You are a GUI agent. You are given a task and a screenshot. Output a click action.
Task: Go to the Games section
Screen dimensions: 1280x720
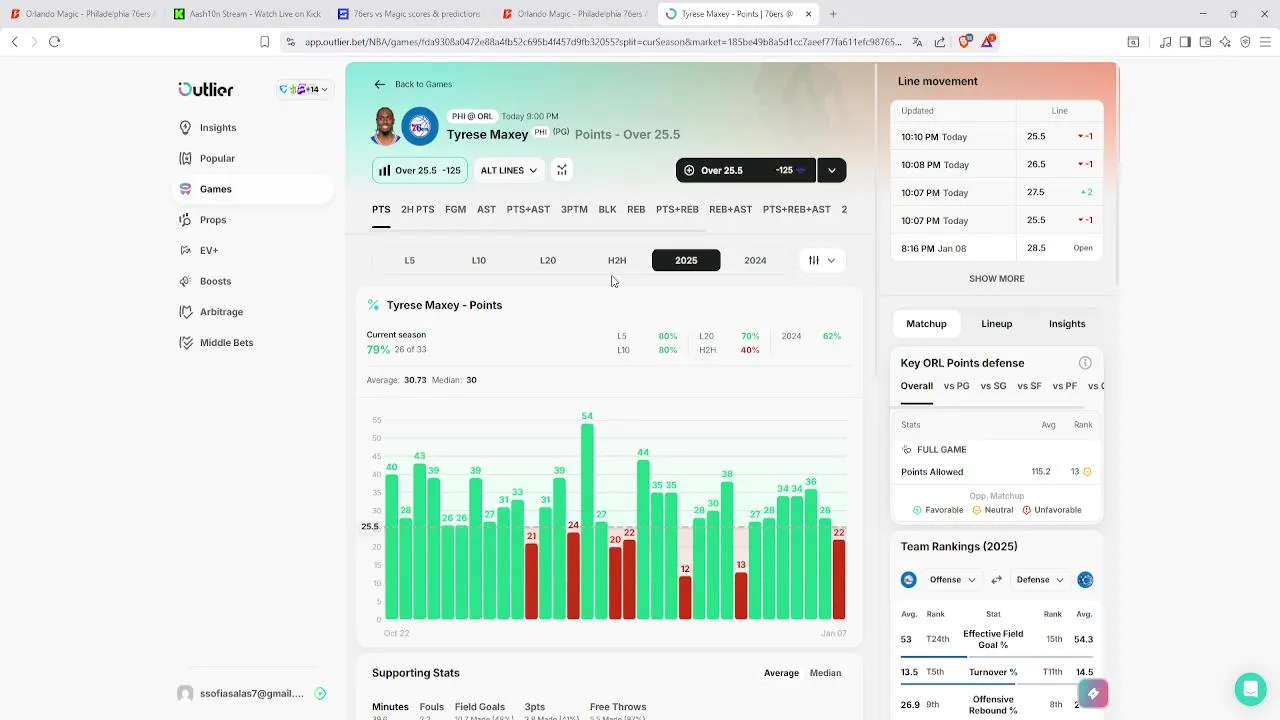(x=254, y=189)
